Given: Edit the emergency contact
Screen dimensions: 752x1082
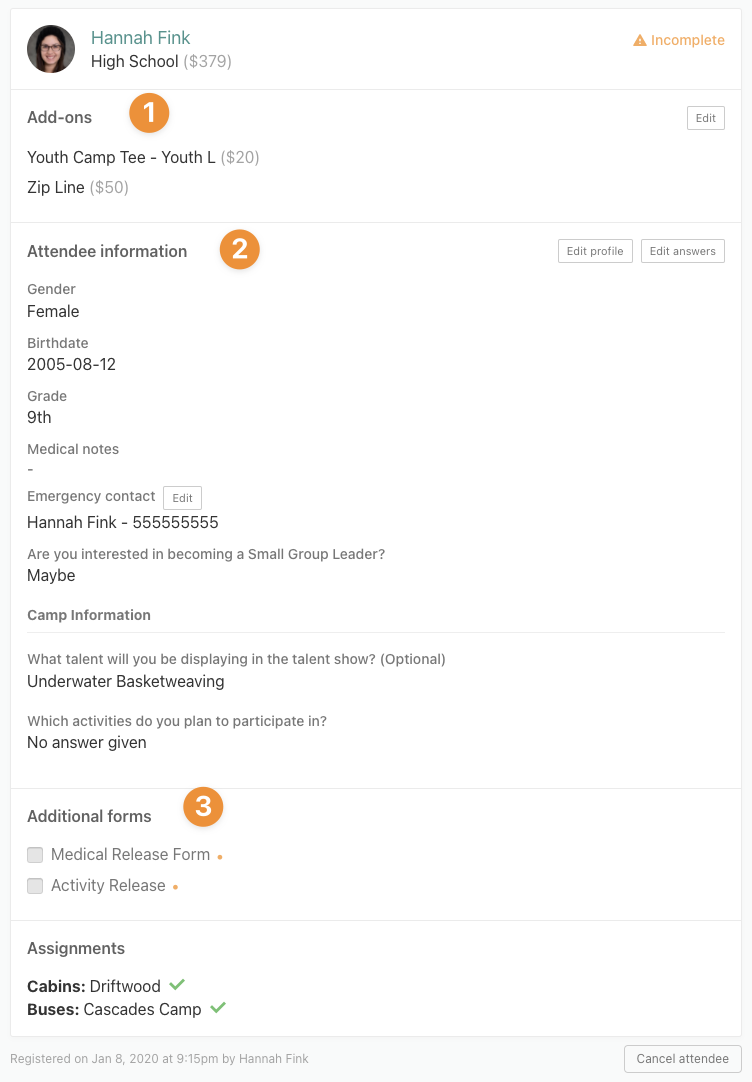Looking at the screenshot, I should click(x=182, y=498).
